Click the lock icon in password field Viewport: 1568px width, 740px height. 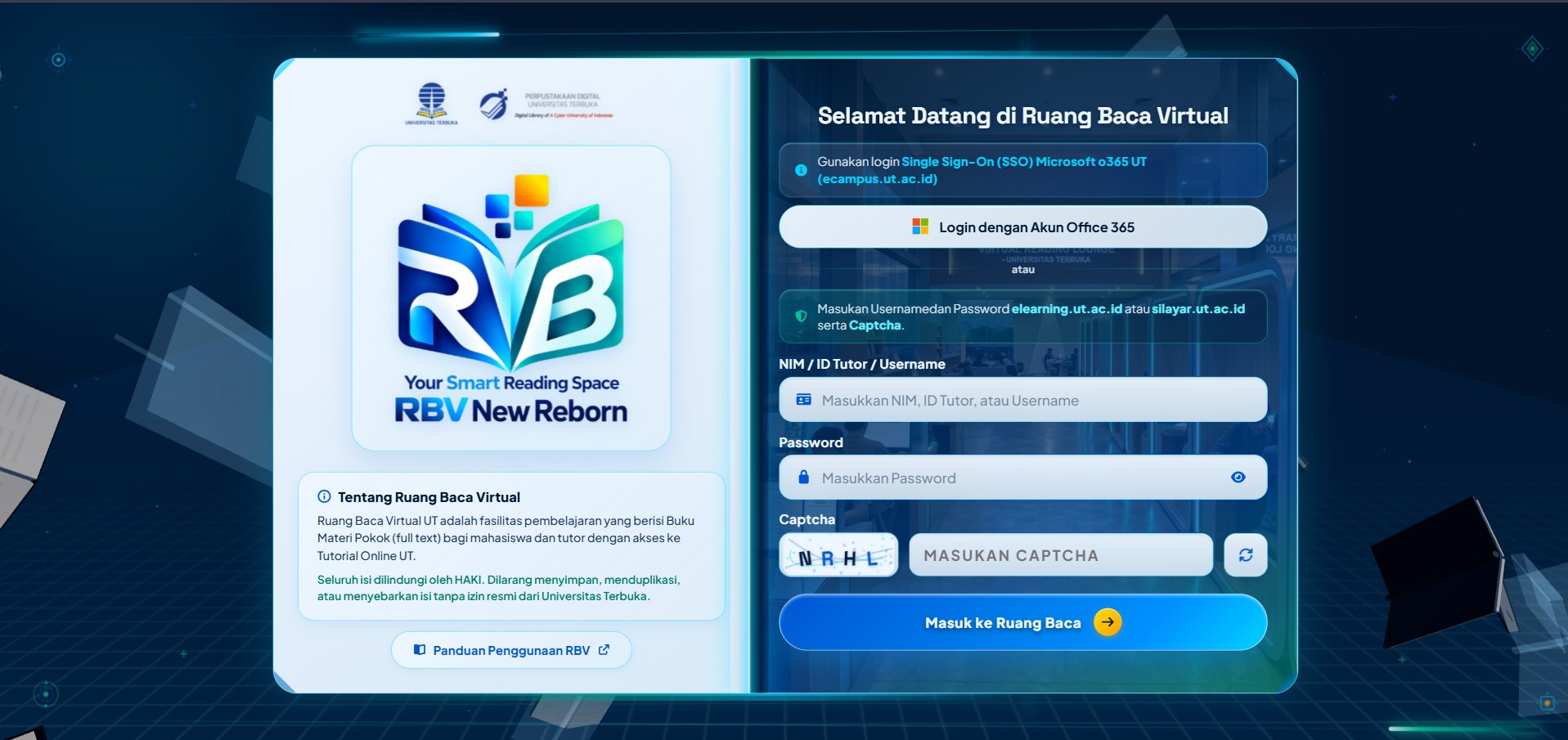coord(803,477)
